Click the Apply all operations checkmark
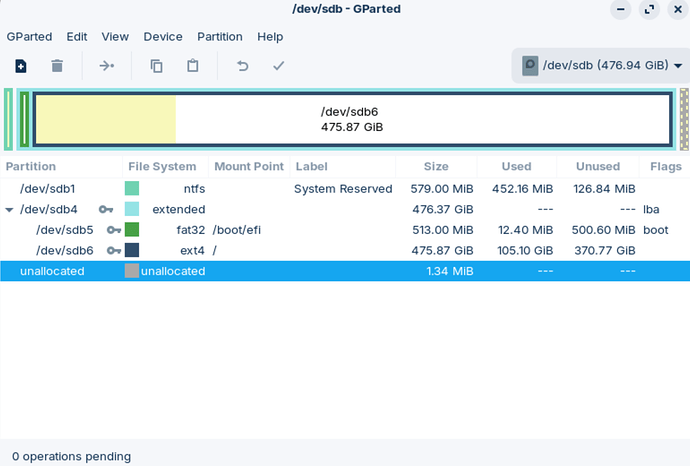This screenshot has height=466, width=690. tap(279, 66)
